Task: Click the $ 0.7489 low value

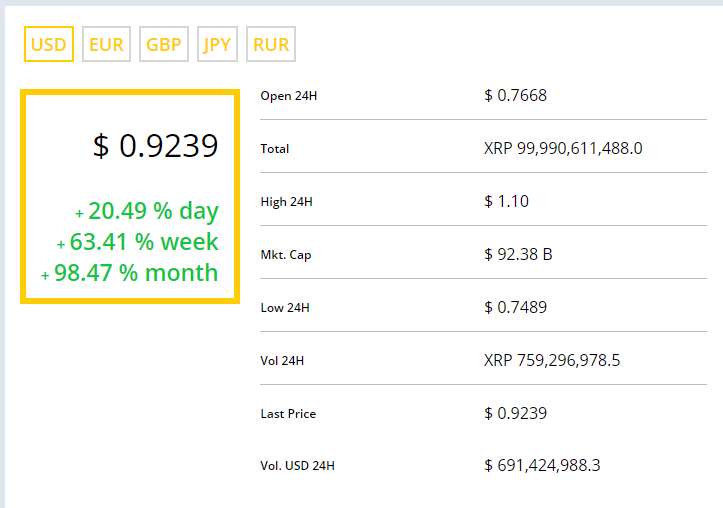Action: [x=516, y=307]
